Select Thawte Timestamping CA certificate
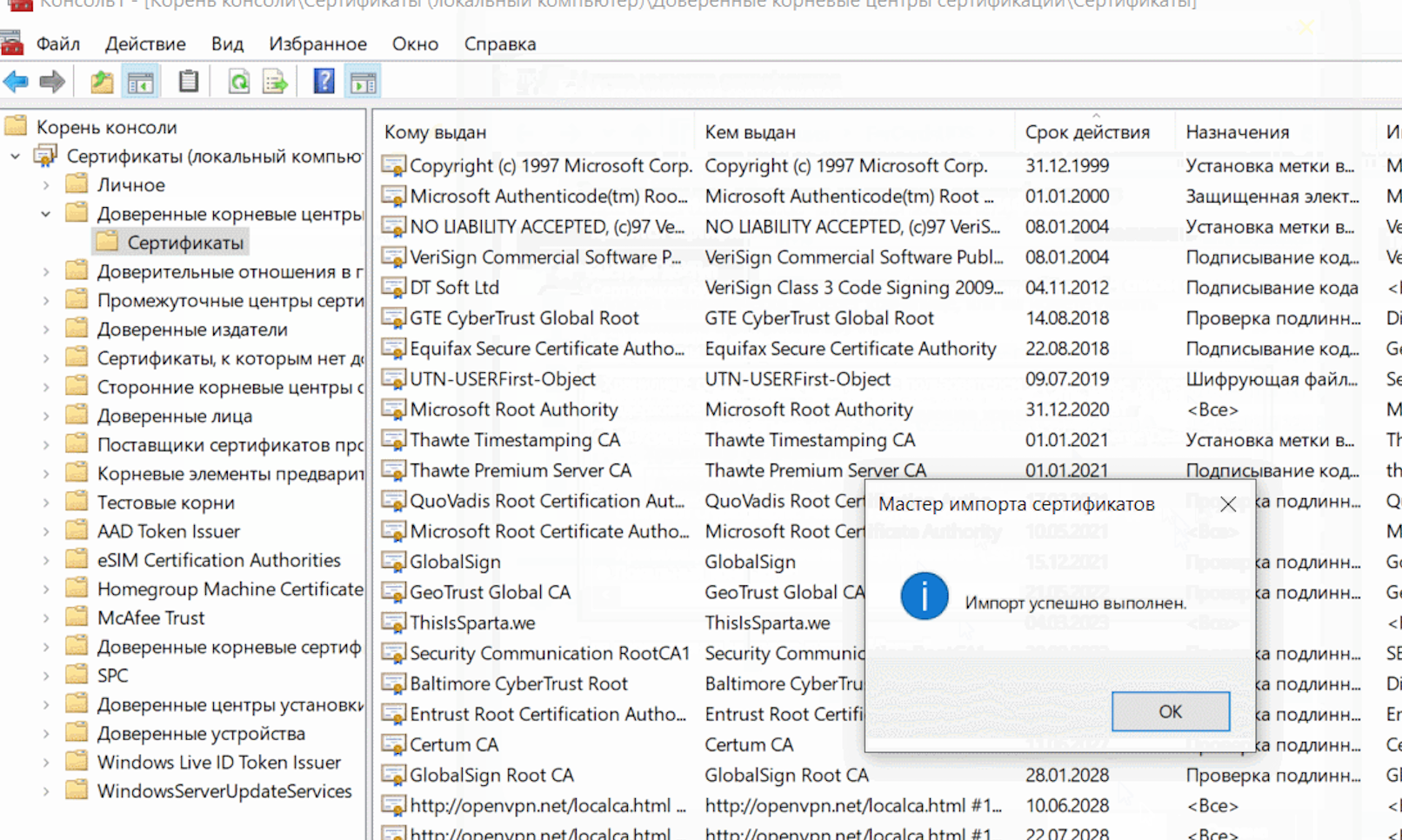 click(515, 440)
